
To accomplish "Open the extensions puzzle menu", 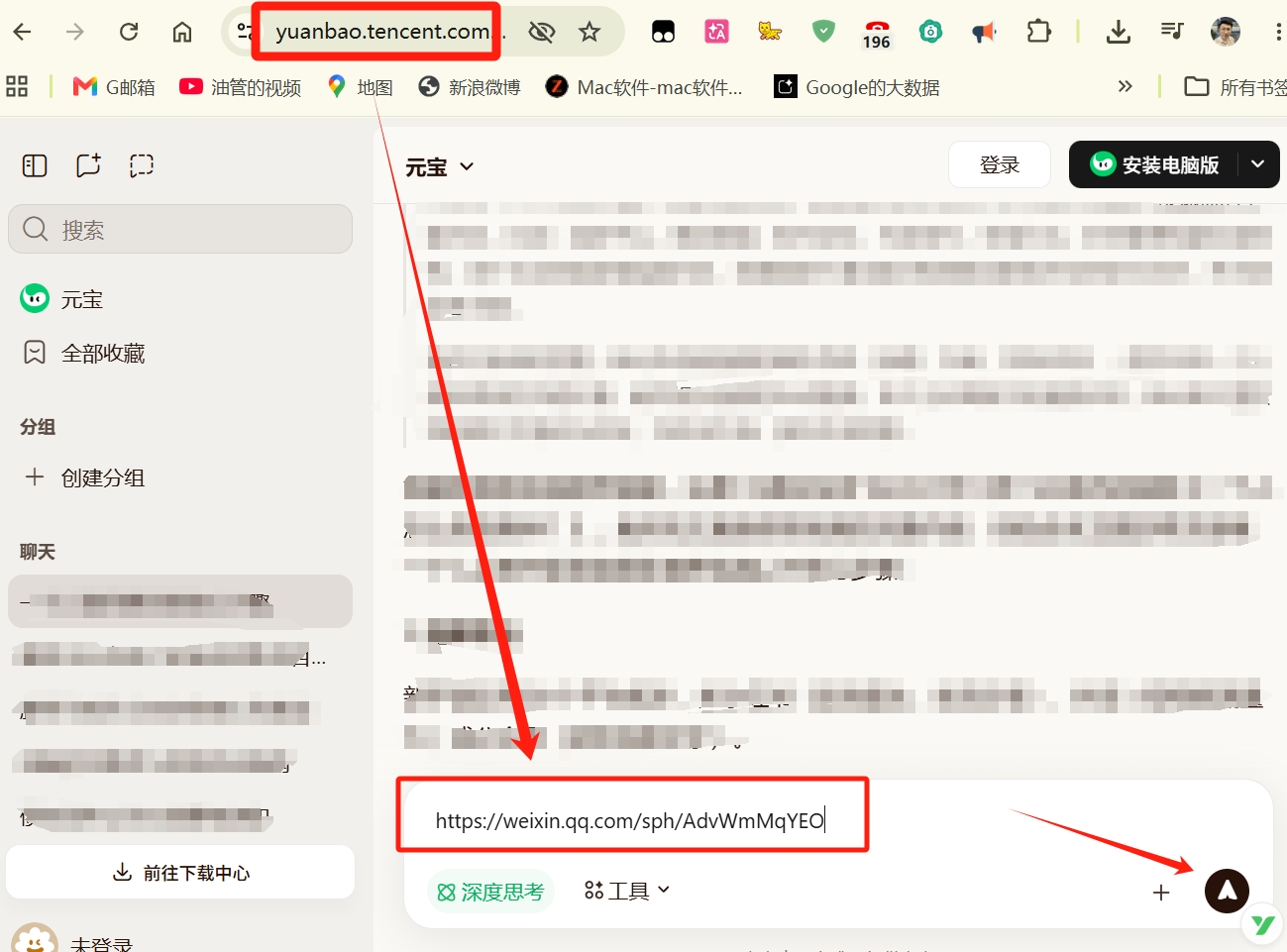I will 1038,32.
